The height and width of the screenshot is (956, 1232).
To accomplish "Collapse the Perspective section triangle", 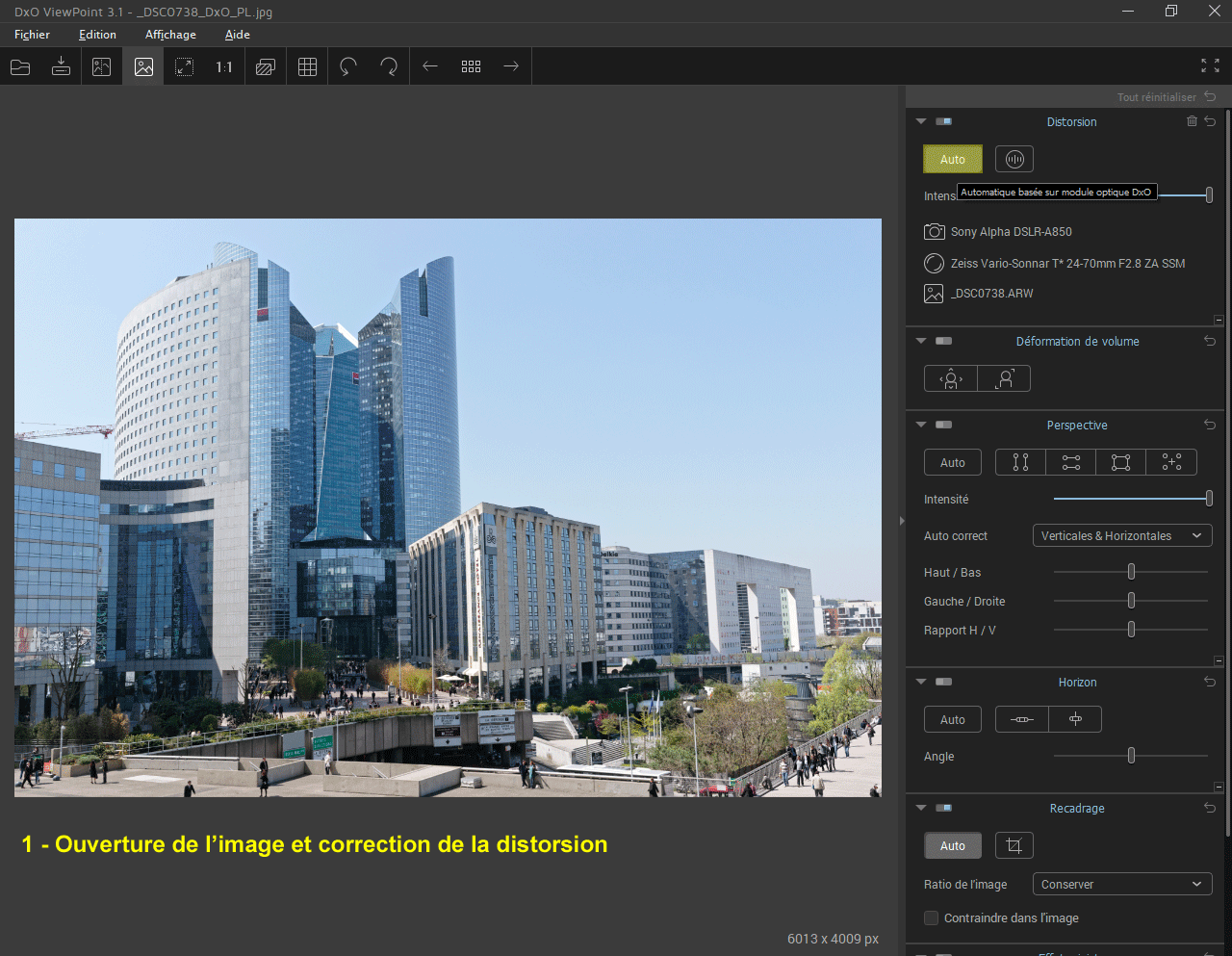I will tap(921, 425).
